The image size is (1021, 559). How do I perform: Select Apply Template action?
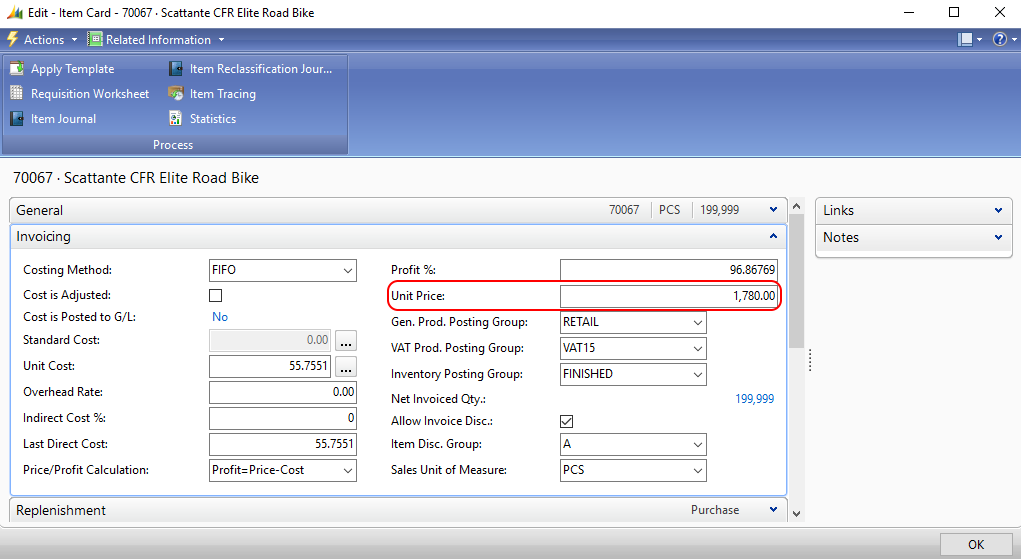point(72,68)
